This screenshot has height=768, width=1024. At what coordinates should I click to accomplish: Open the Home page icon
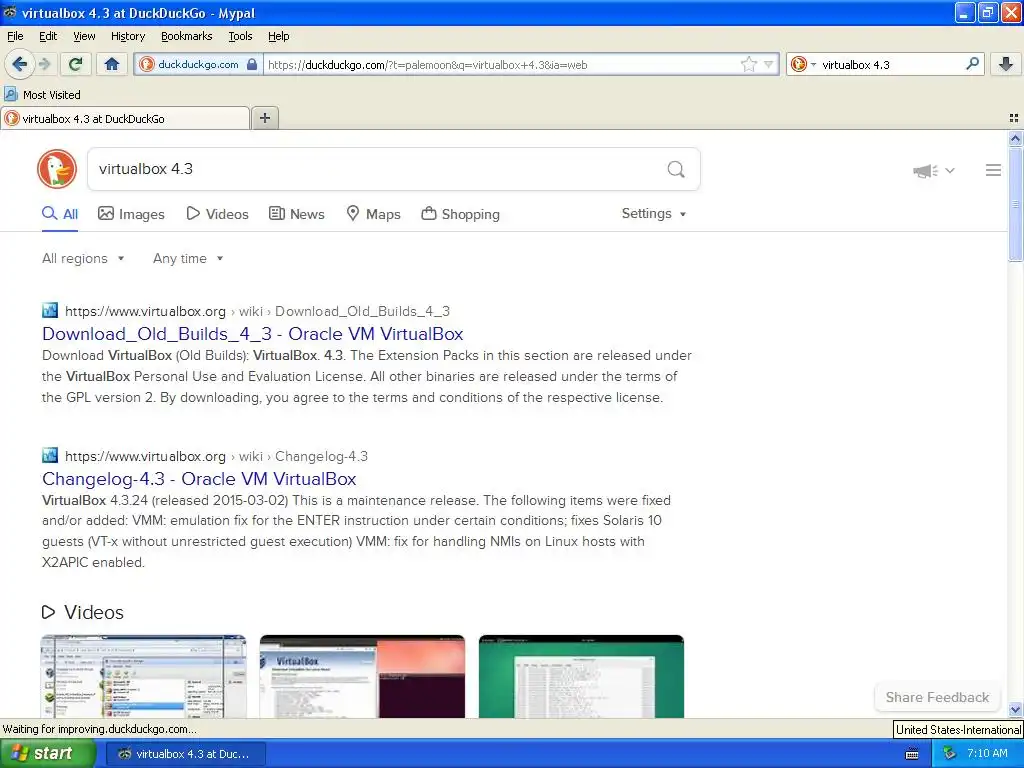click(112, 64)
